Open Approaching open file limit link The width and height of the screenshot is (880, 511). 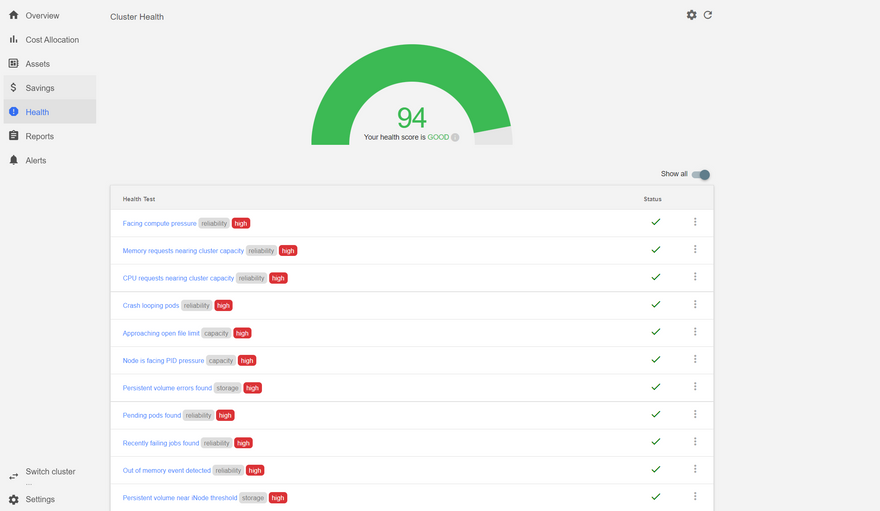coord(161,333)
